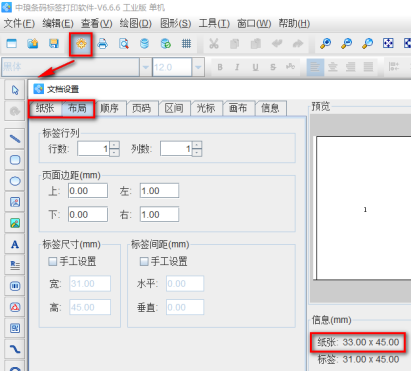Toggle Bold formatting
Image resolution: width=412 pixels, height=371 pixels.
coord(220,67)
